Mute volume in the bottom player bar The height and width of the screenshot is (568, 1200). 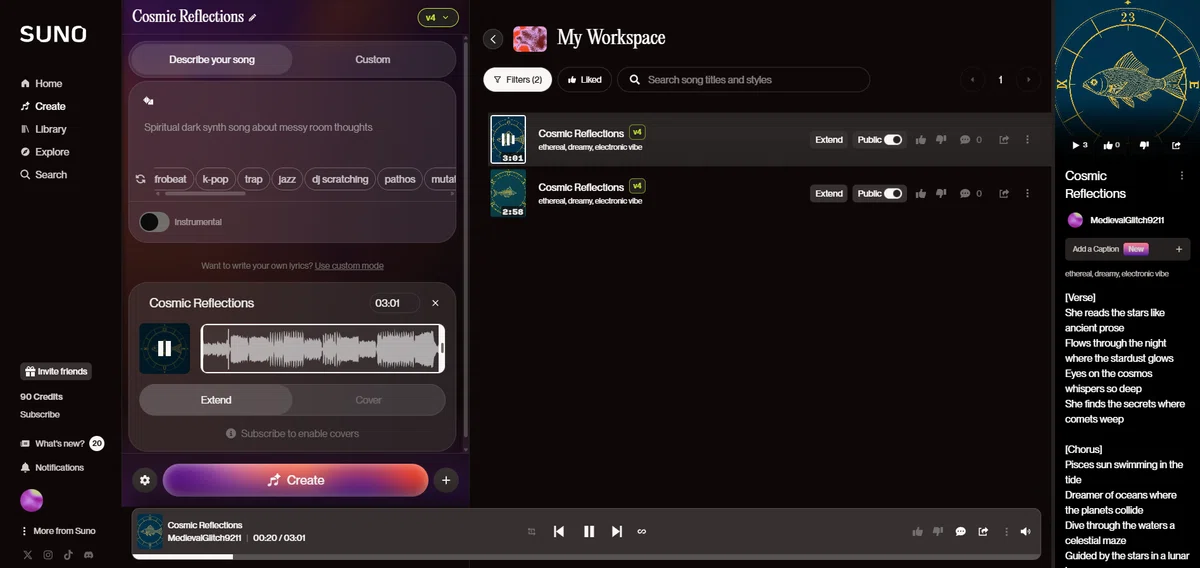[1025, 531]
